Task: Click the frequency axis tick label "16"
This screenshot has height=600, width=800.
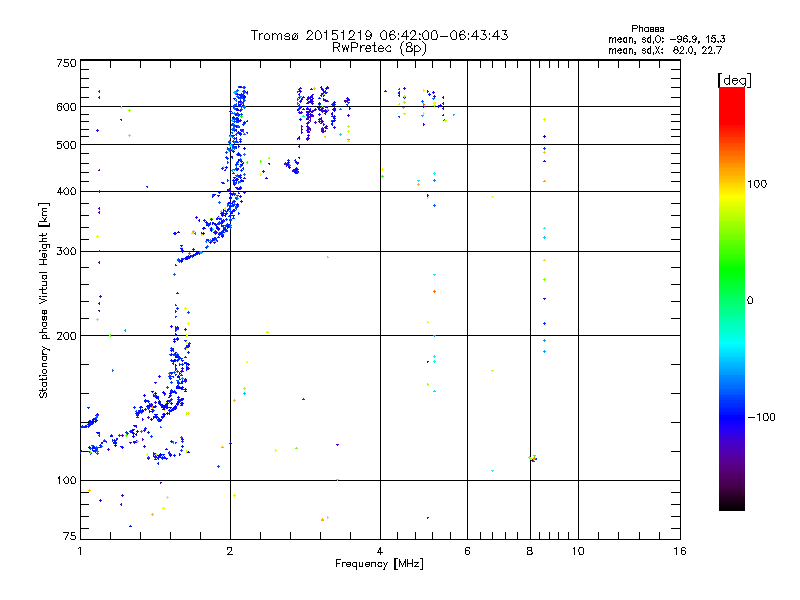Action: point(680,551)
